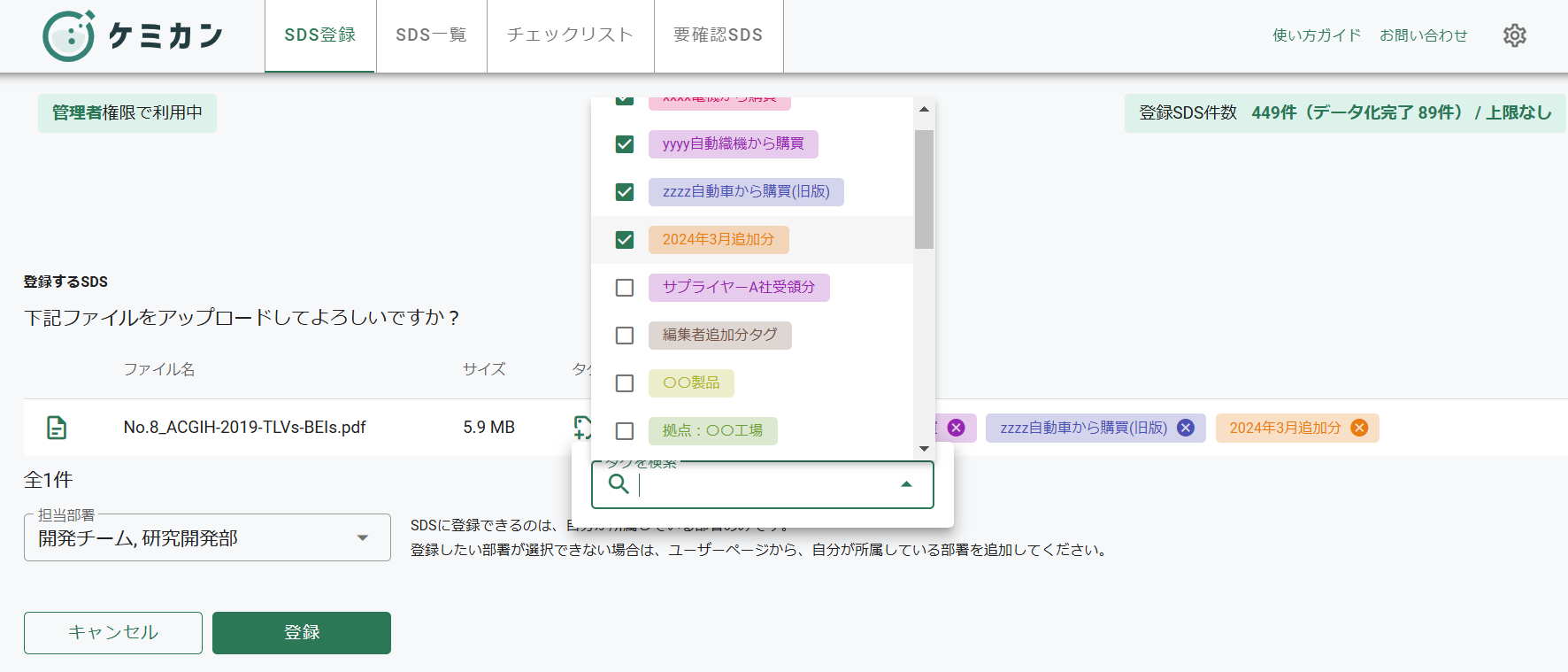Select the サプライヤーA社受領分 tag label
Screen dimensions: 1568x672
pos(739,288)
